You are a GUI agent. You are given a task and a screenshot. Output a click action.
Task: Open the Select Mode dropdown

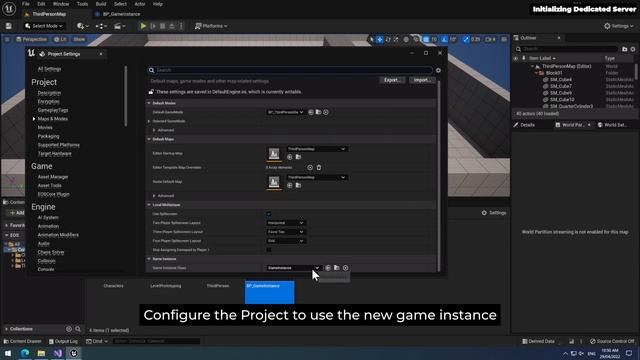[x=44, y=26]
